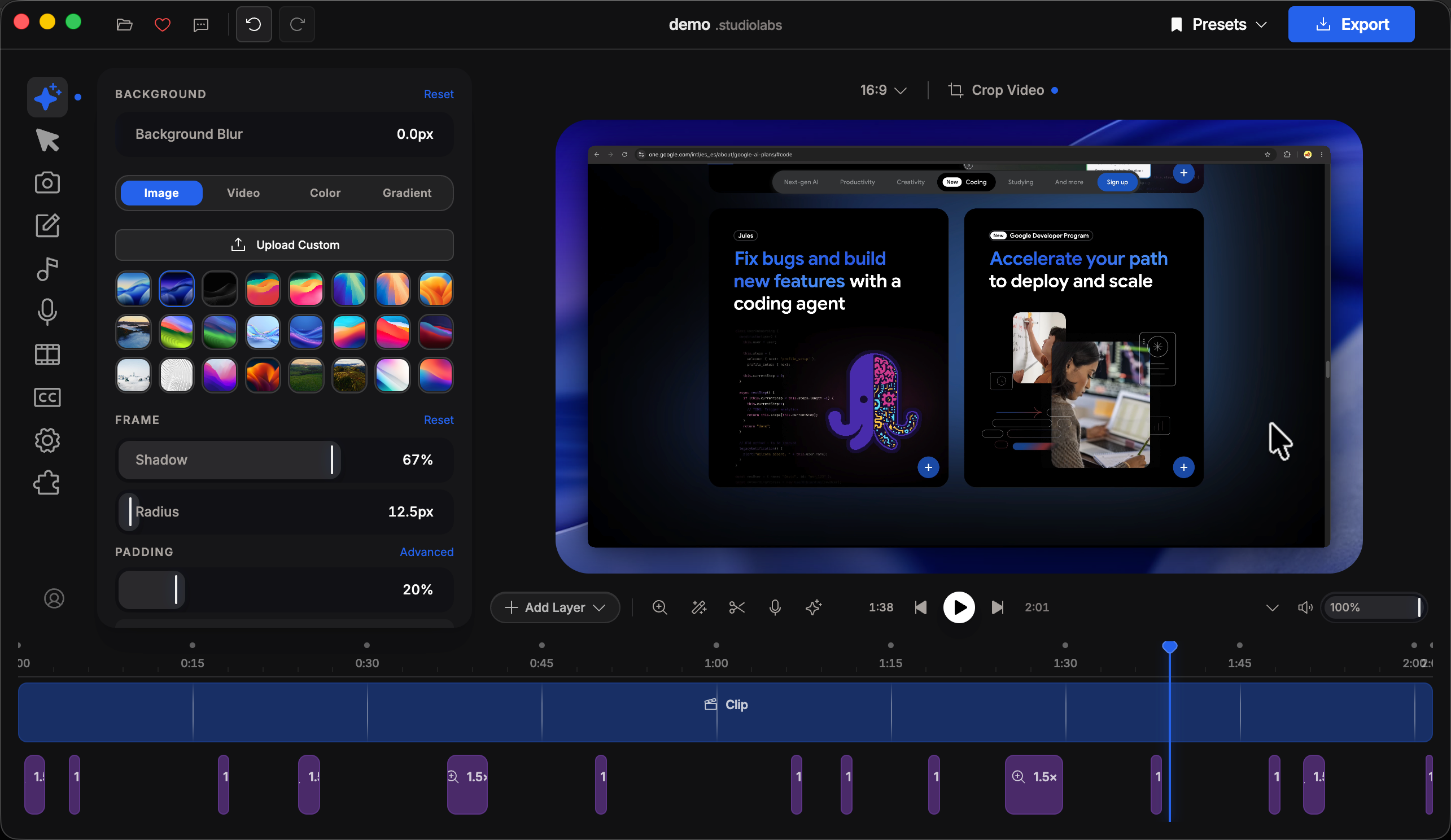Expand the Add Layer dropdown
This screenshot has width=1451, height=840.
coord(554,607)
